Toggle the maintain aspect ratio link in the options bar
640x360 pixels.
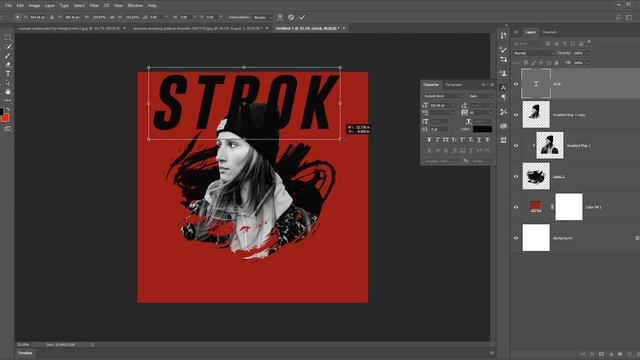(112, 18)
